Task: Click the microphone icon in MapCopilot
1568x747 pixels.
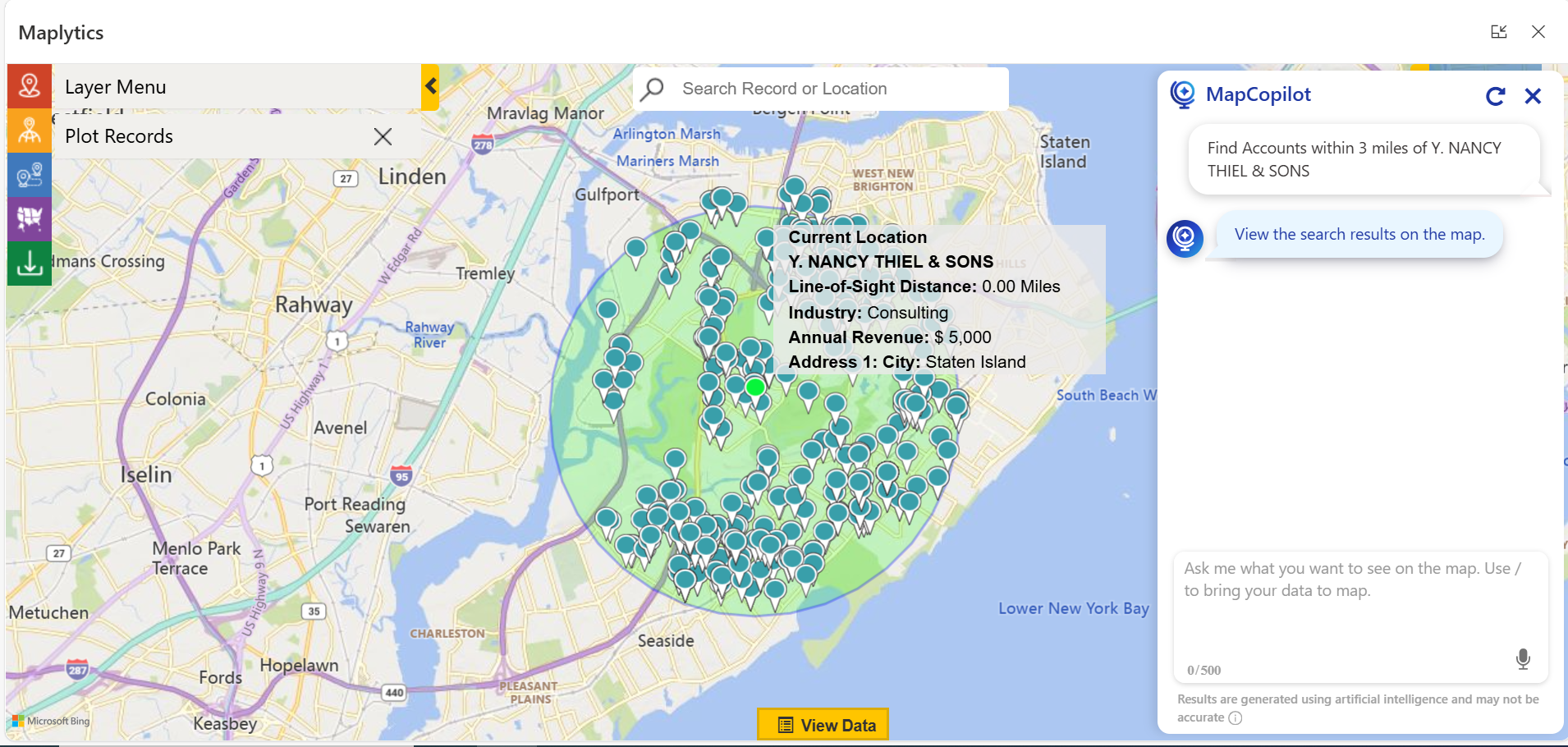Action: point(1522,659)
